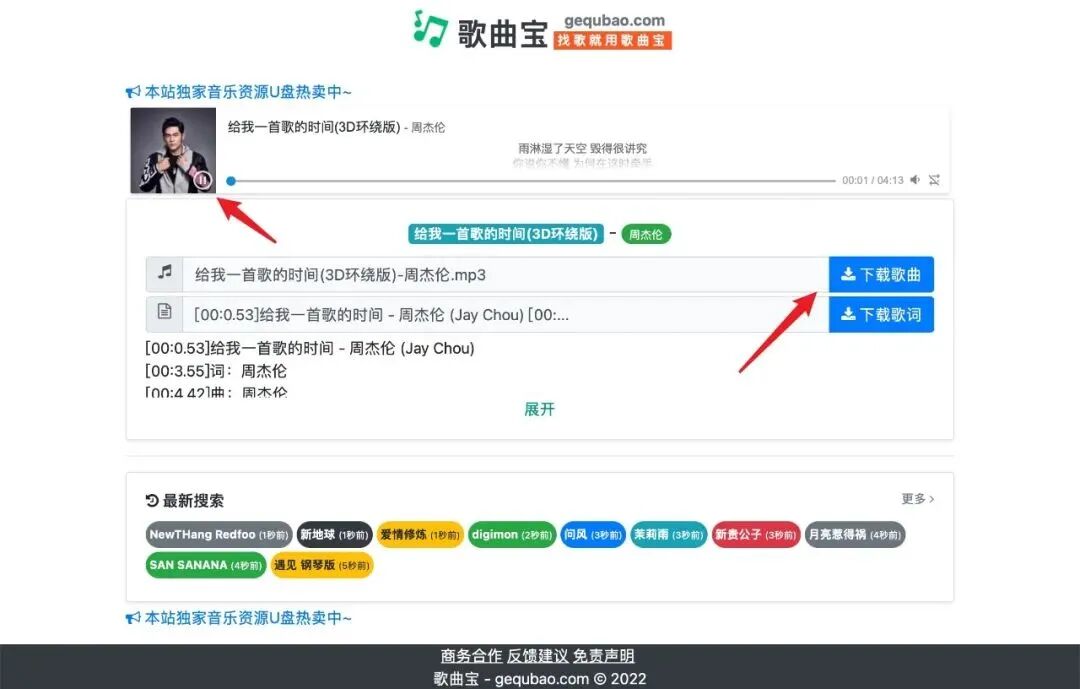
Task: Open the 反馈建议 footer link
Action: (538, 656)
